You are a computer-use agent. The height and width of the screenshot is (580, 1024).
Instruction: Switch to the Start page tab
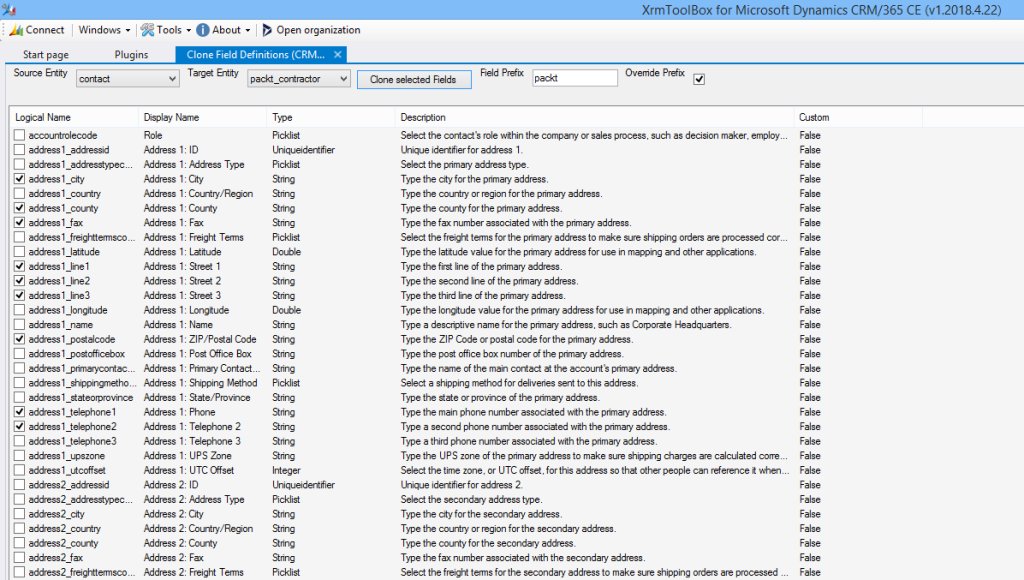(46, 55)
